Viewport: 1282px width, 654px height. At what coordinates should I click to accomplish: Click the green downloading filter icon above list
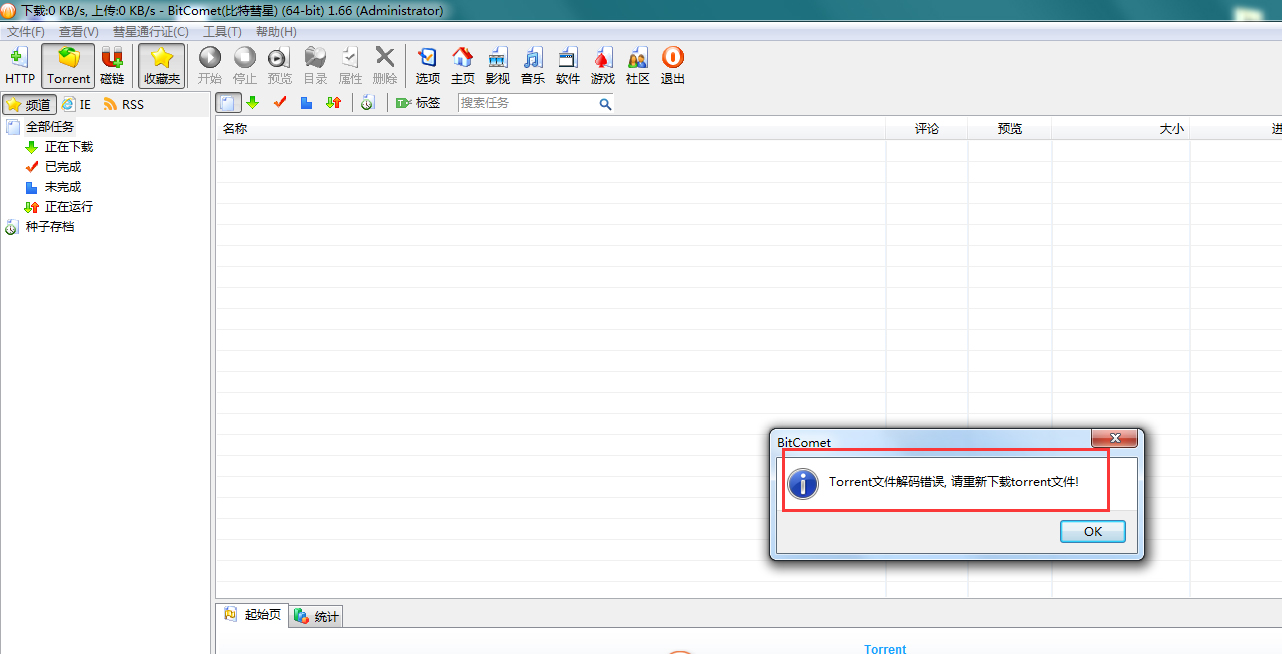tap(253, 103)
